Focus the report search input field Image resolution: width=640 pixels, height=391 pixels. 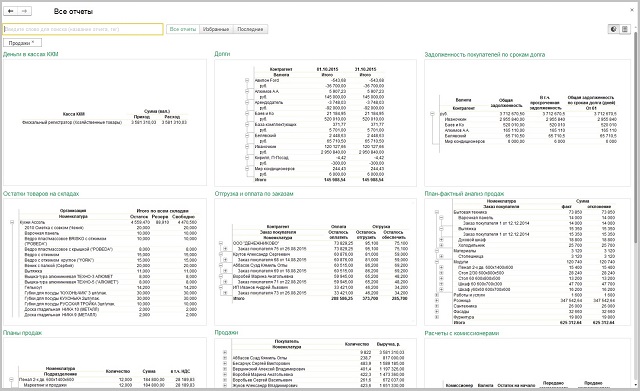[x=83, y=29]
